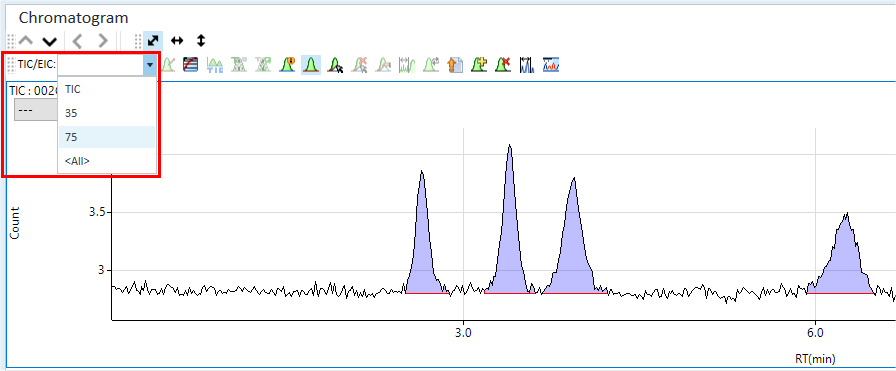The width and height of the screenshot is (896, 371).
Task: Click the vertical double-arrow scale icon
Action: tap(201, 41)
